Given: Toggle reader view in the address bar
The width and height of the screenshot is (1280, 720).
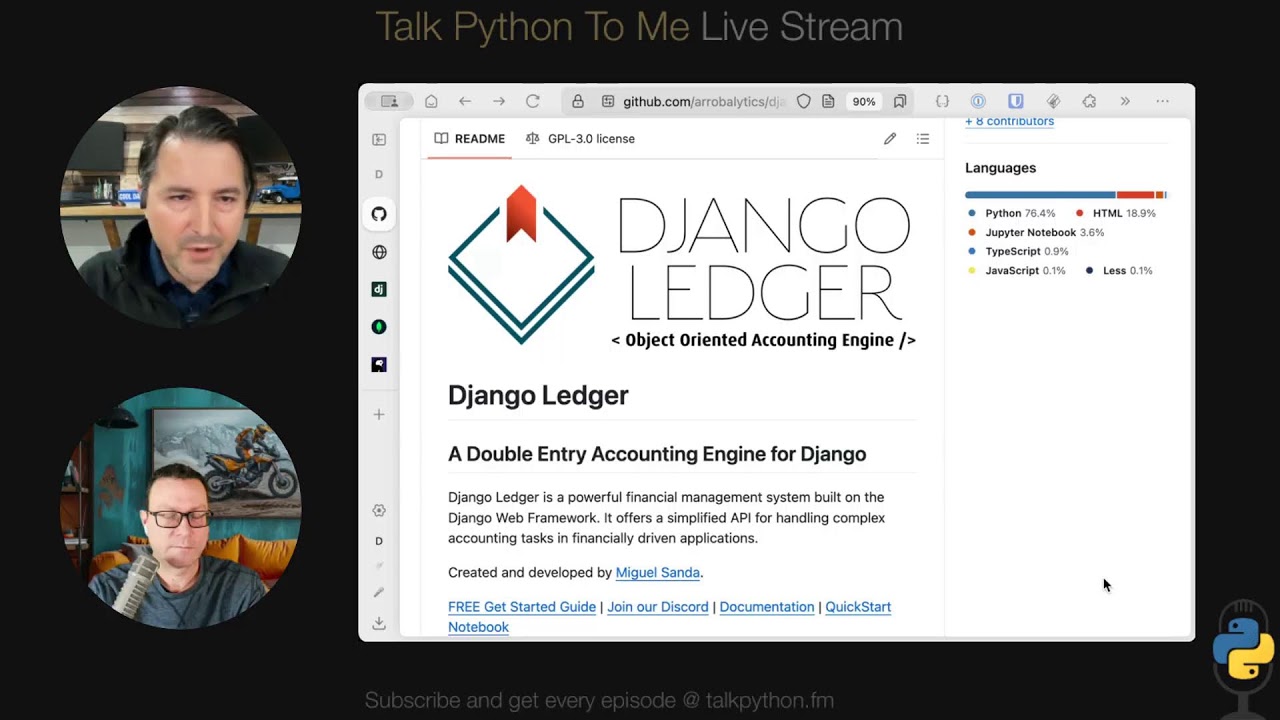Looking at the screenshot, I should pyautogui.click(x=828, y=101).
